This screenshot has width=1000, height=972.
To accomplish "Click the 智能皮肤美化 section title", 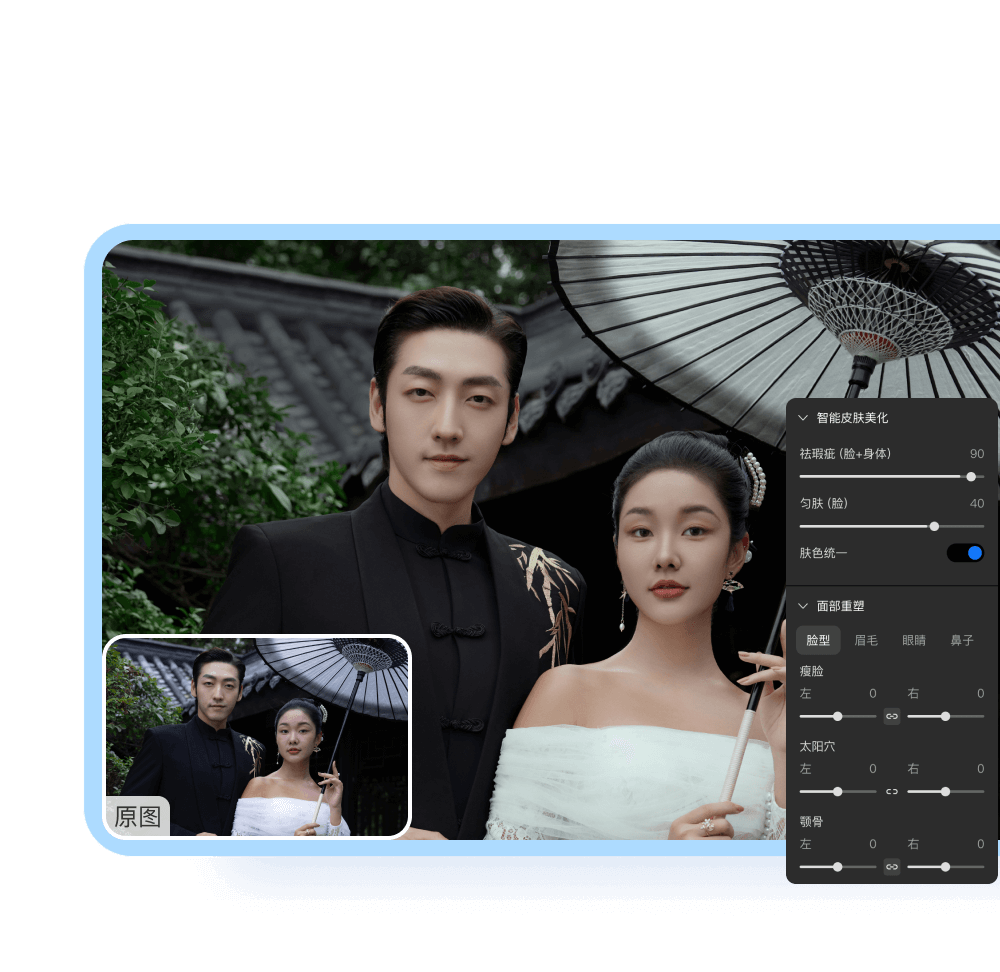I will pos(852,418).
